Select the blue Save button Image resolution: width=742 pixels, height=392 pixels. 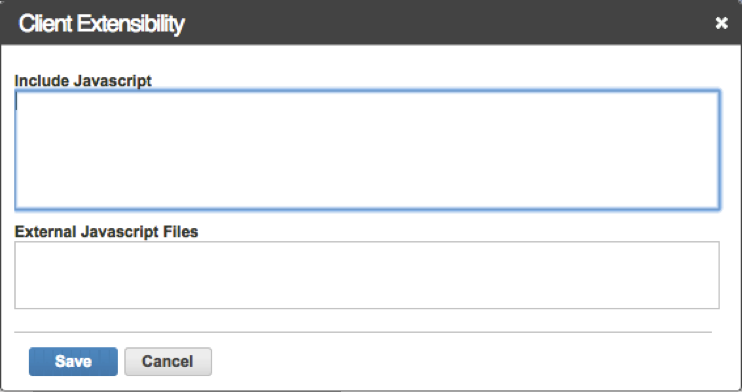click(73, 362)
